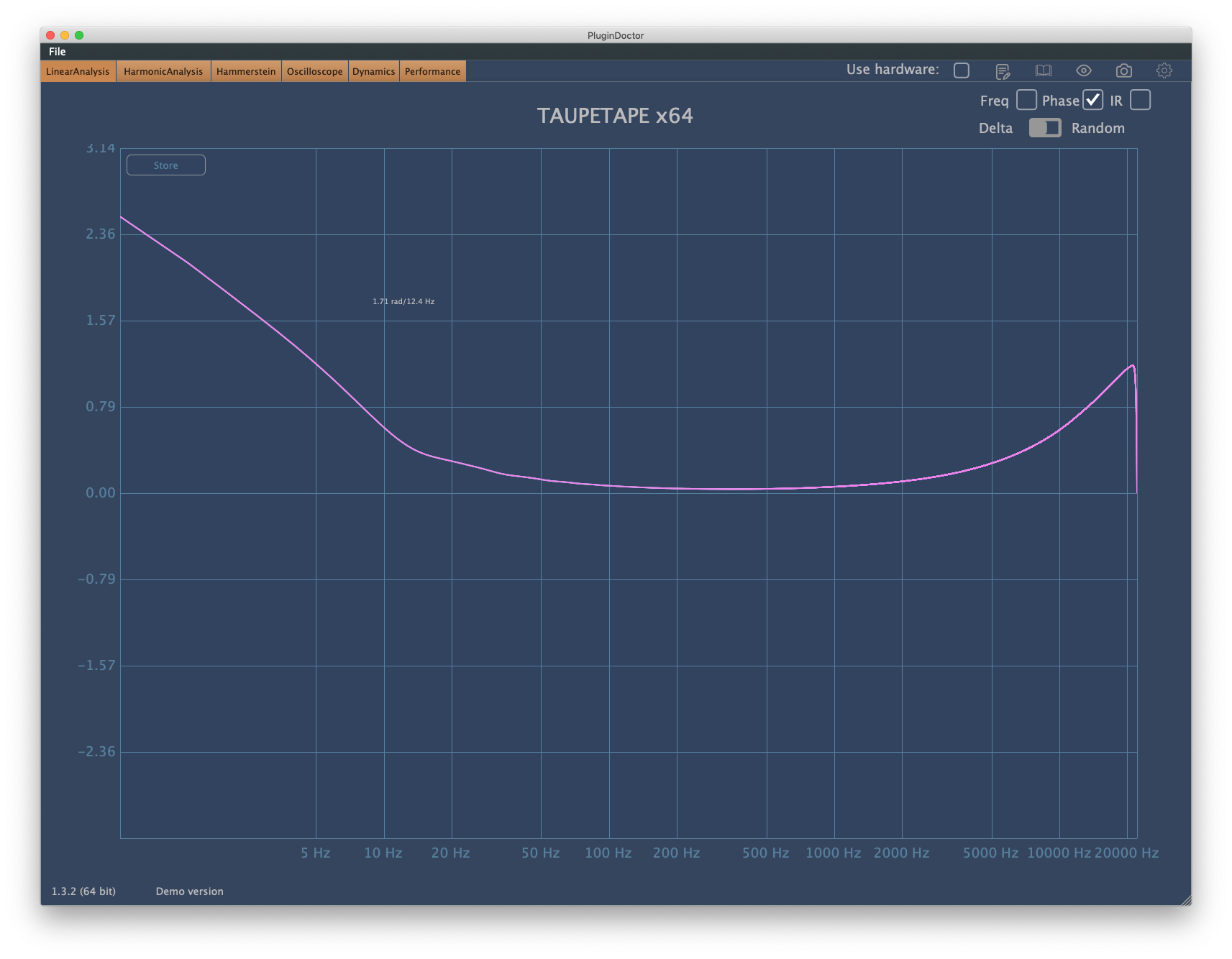
Task: Select the Dynamics tab
Action: [x=373, y=71]
